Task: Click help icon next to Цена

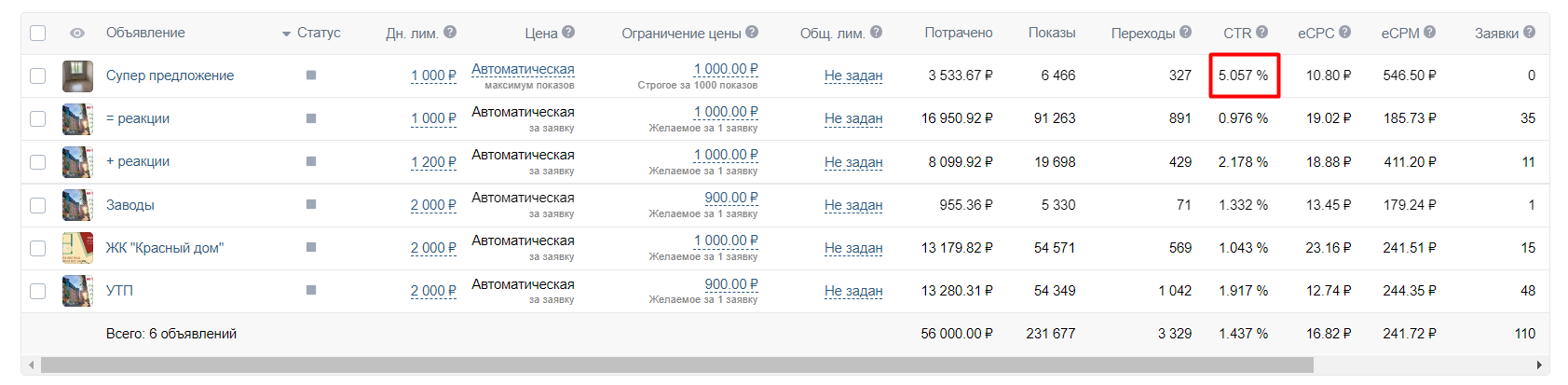Action: coord(568,32)
